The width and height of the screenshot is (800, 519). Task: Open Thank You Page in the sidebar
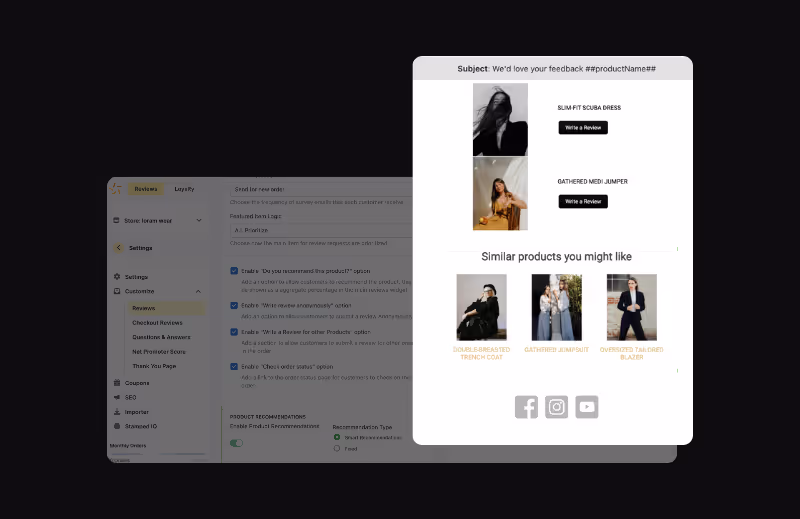pos(154,366)
